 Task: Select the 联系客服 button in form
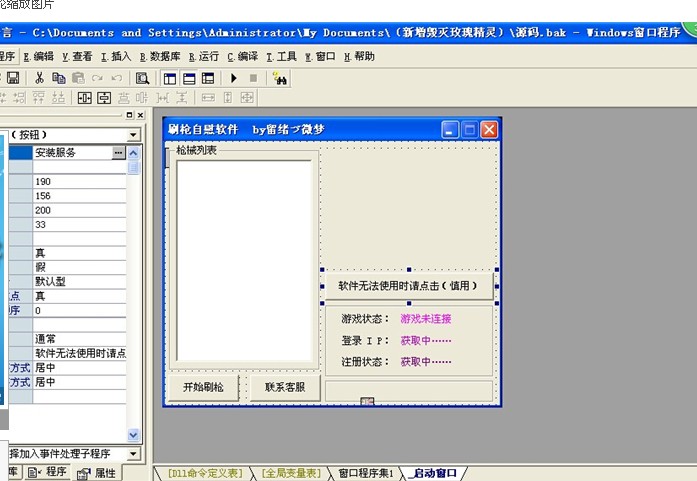tap(285, 387)
